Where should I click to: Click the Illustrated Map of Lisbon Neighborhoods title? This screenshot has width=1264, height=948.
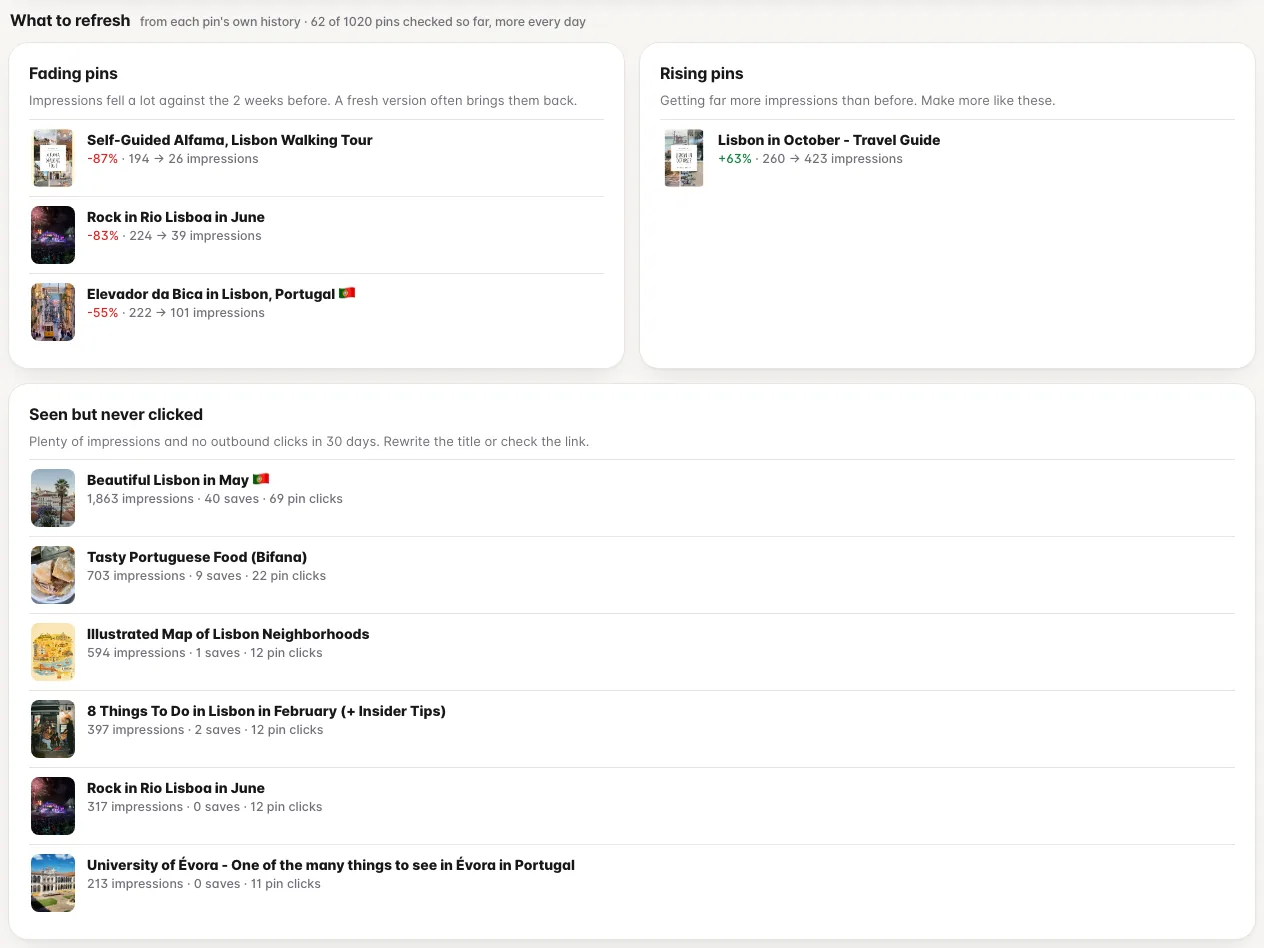tap(228, 634)
